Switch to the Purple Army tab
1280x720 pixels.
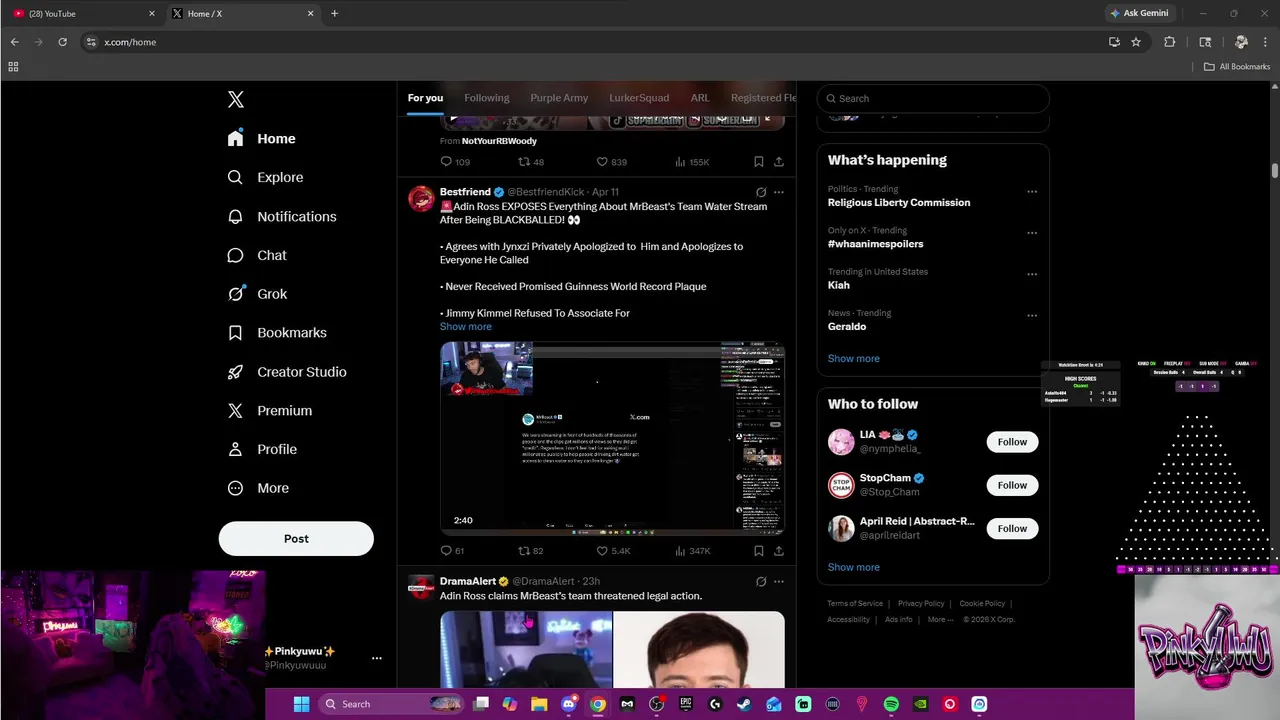(559, 98)
